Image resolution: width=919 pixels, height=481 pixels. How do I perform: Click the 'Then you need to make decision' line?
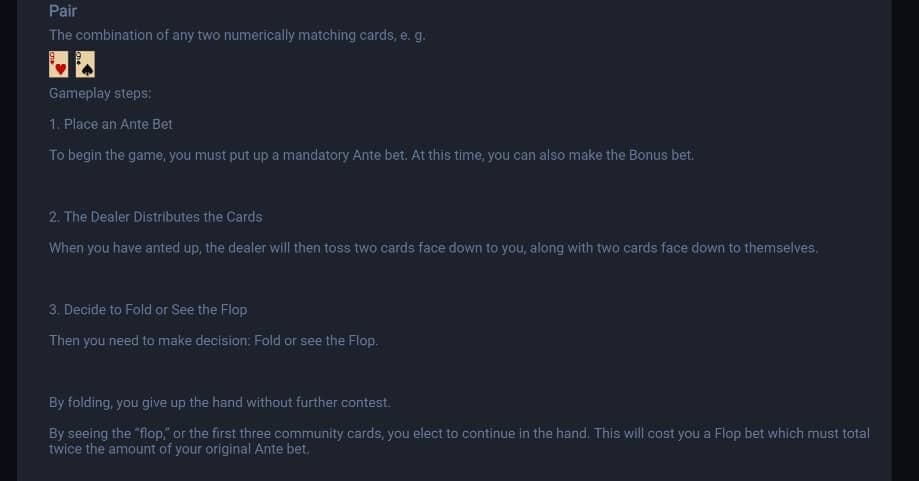click(x=213, y=340)
